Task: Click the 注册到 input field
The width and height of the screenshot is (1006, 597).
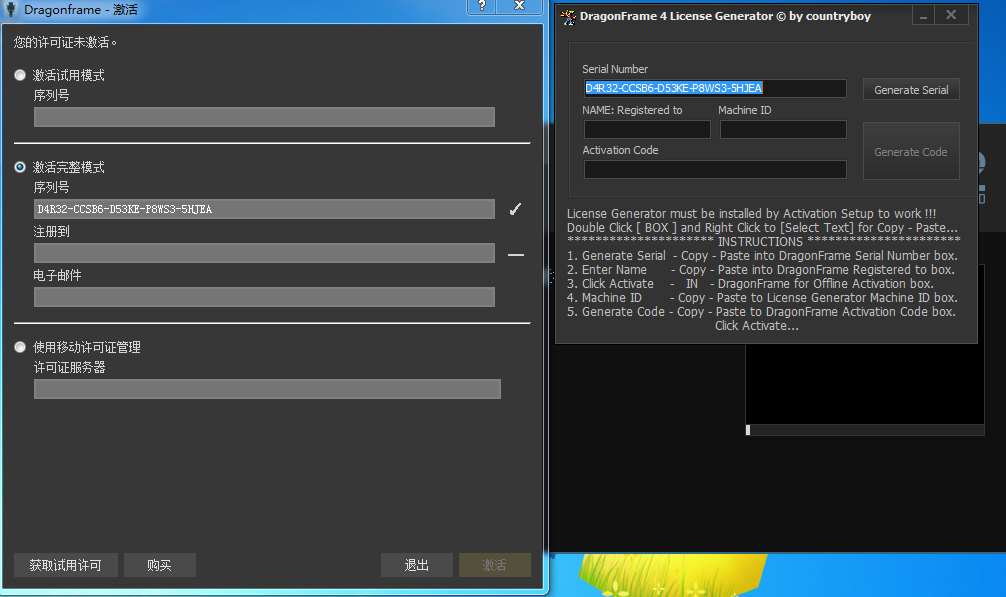Action: tap(264, 253)
